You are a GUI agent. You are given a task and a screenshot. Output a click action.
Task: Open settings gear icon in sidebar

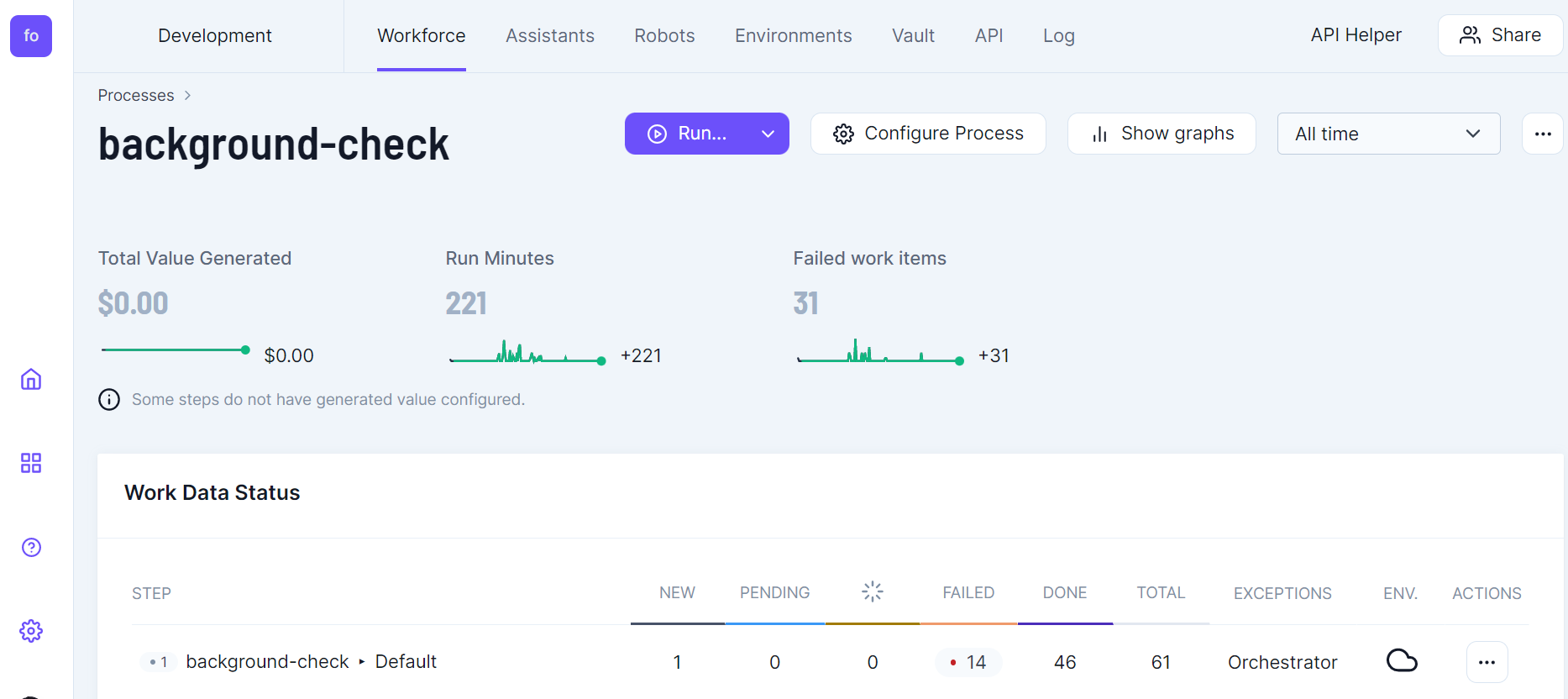click(31, 631)
